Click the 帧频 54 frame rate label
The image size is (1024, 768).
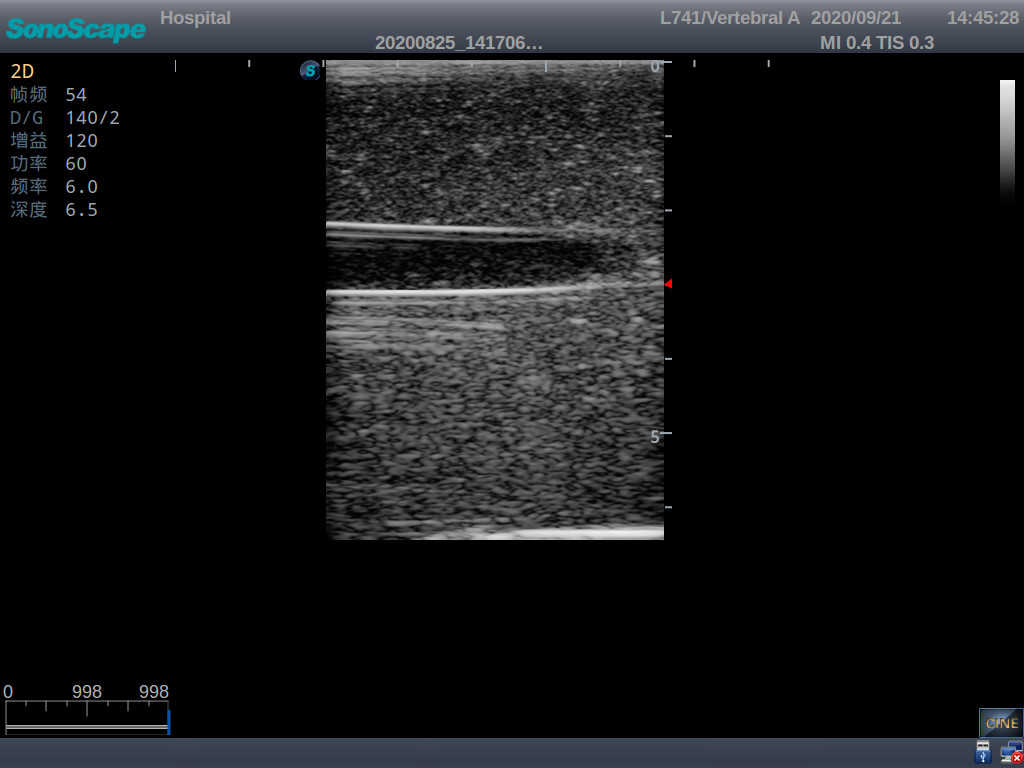click(x=53, y=94)
